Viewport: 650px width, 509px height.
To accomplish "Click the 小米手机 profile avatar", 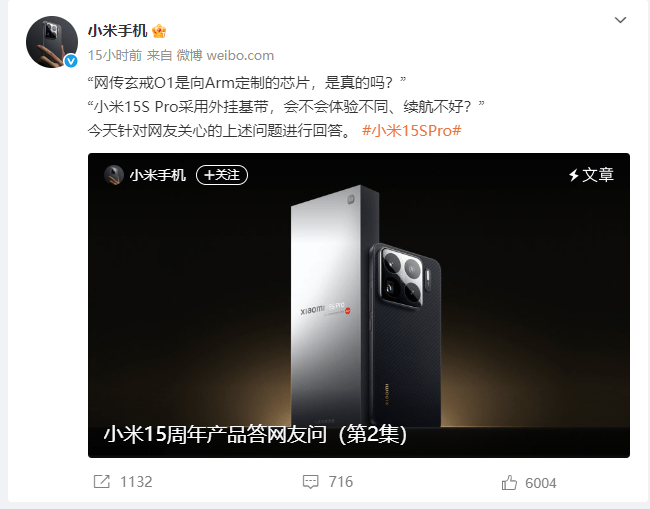I will pos(52,42).
